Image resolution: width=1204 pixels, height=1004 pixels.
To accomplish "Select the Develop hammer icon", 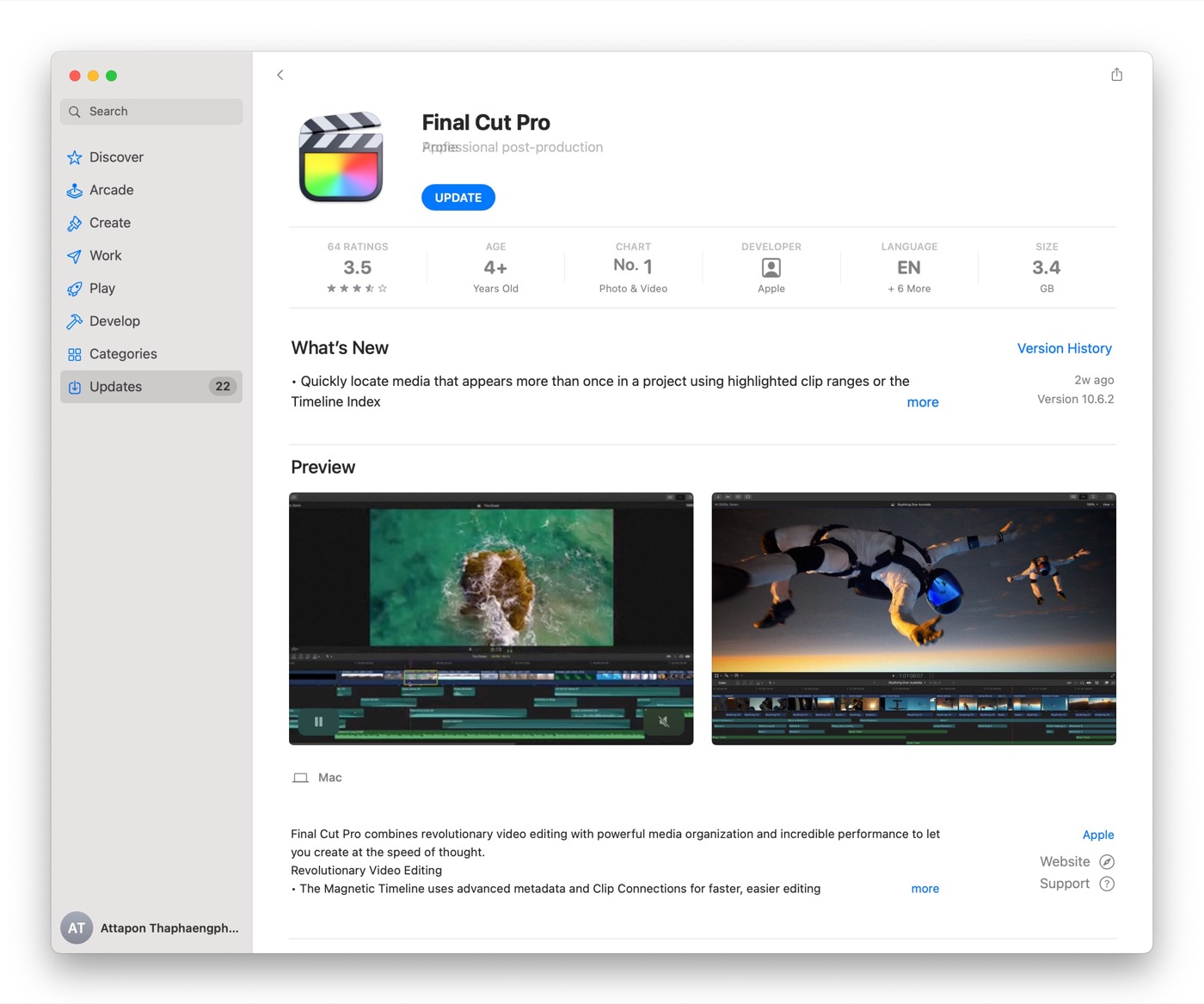I will (75, 321).
